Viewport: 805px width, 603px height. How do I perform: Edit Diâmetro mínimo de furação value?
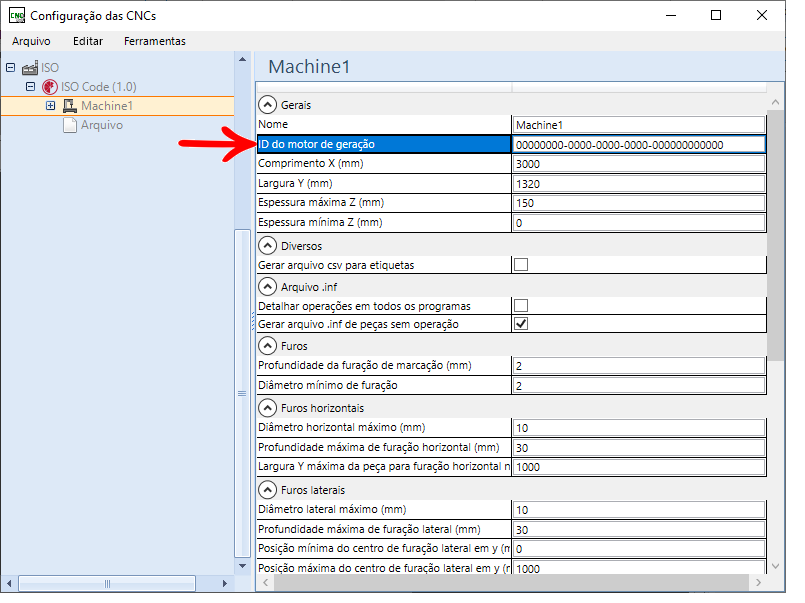(639, 385)
